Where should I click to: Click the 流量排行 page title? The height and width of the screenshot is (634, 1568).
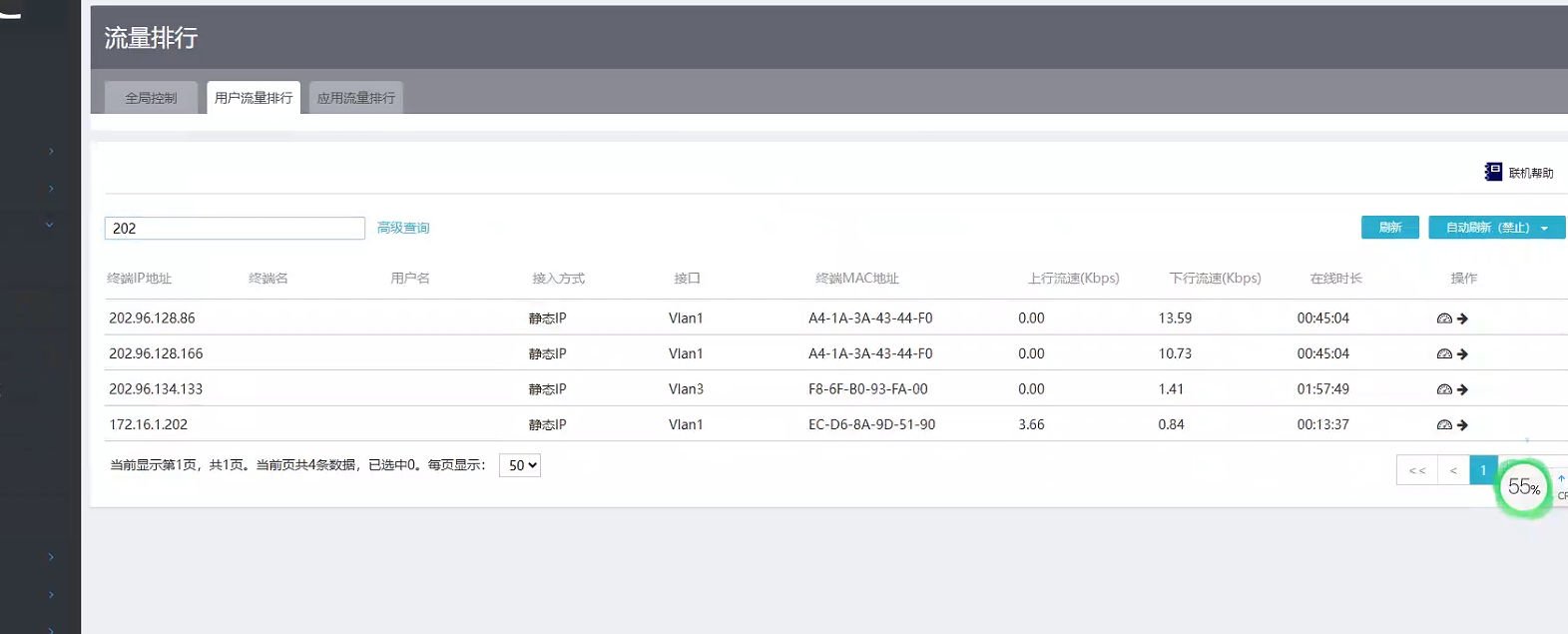pos(151,38)
